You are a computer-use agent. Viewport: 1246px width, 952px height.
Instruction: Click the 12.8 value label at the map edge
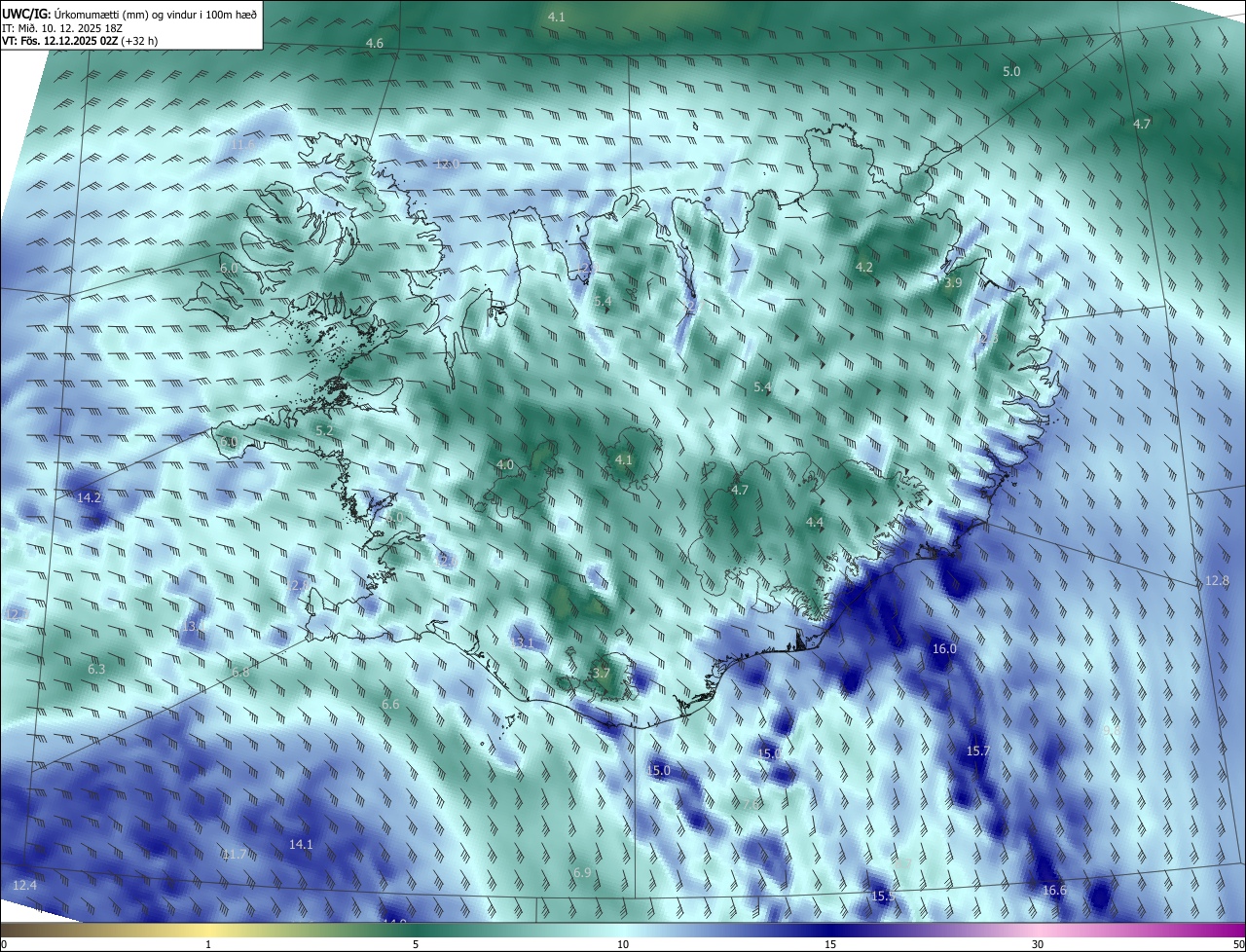coord(1218,580)
